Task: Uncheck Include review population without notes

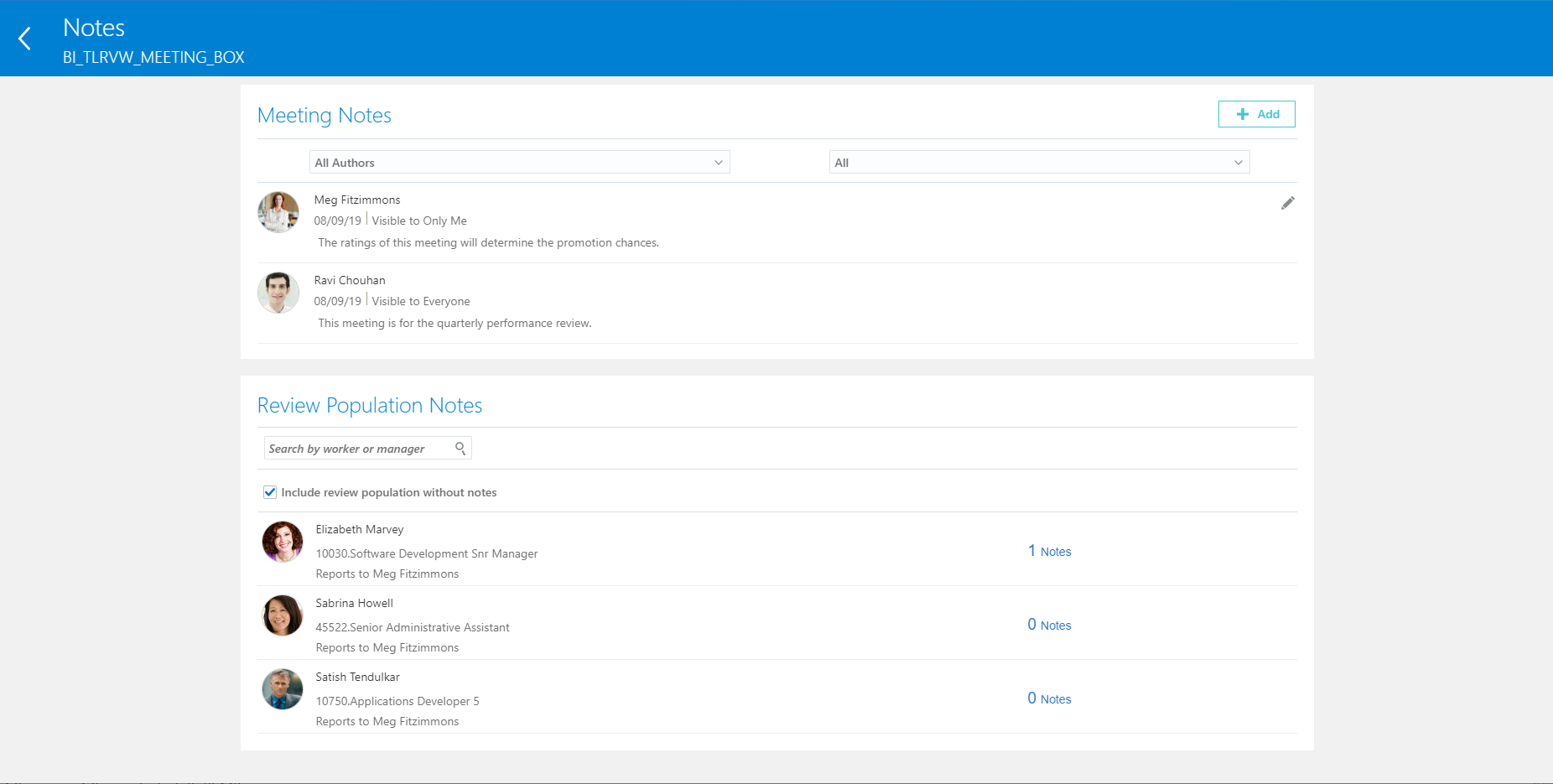Action: coord(270,492)
